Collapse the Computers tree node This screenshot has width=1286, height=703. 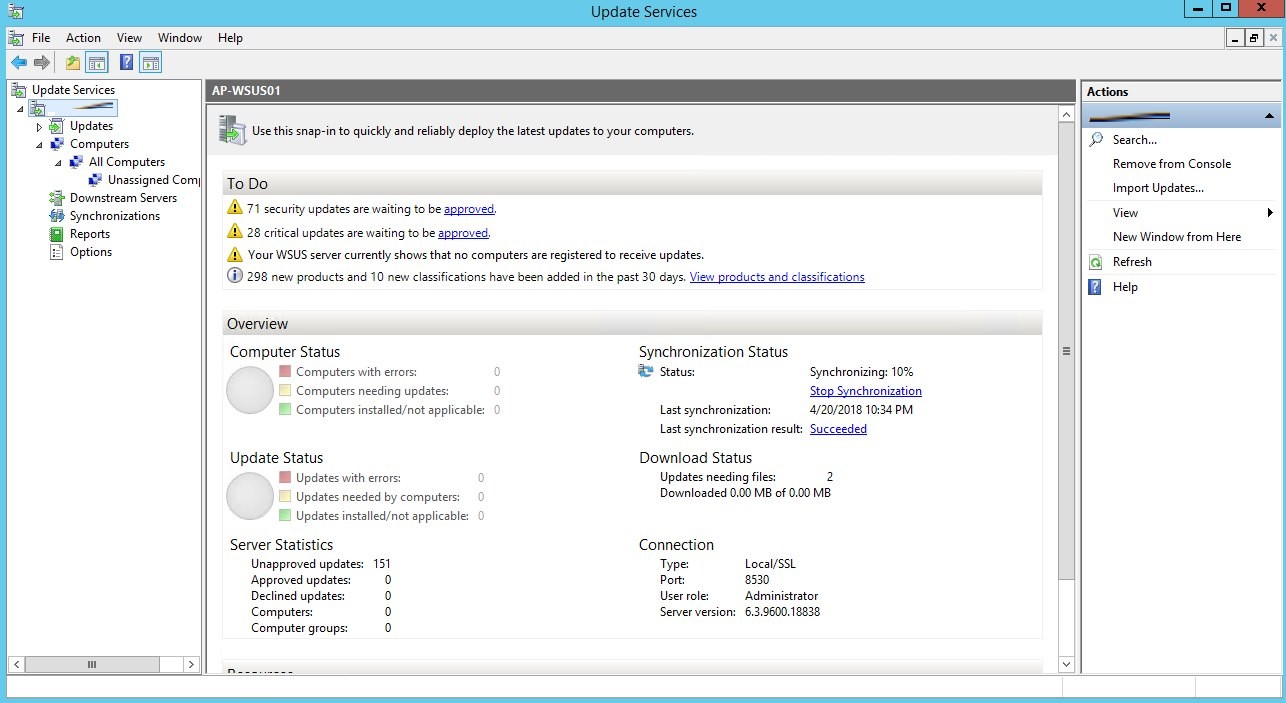click(39, 144)
